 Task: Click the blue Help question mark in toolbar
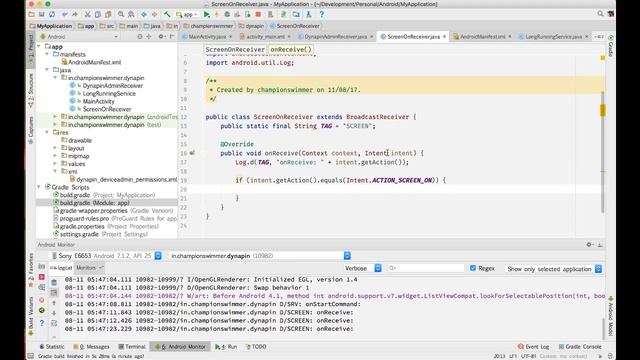tap(322, 14)
